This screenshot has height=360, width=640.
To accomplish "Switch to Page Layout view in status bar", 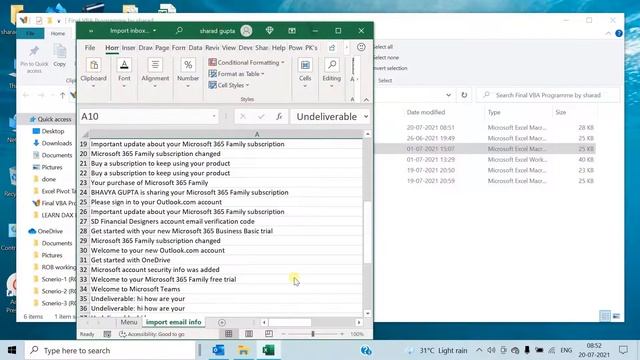I will point(249,334).
